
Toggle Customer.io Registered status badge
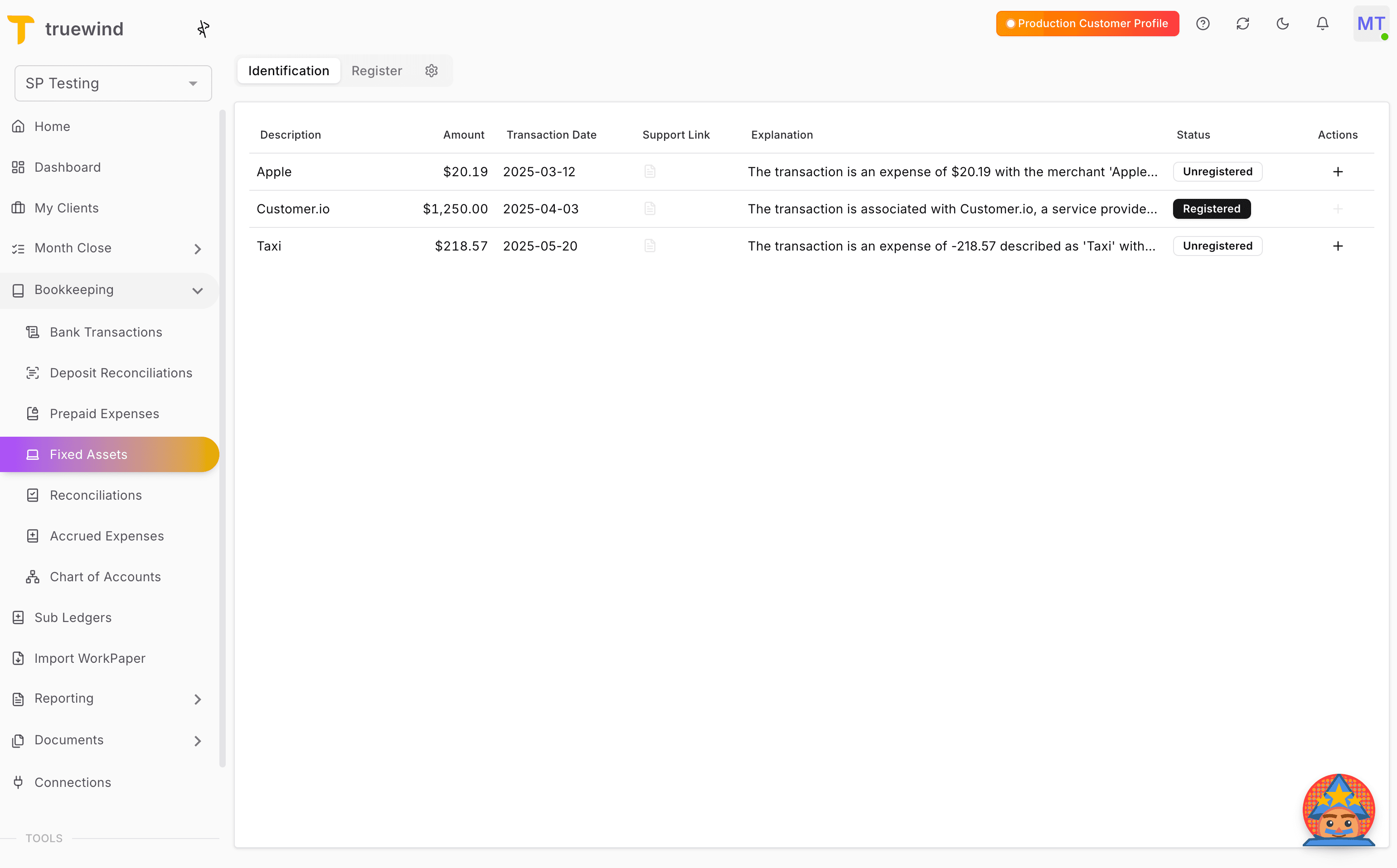coord(1211,208)
